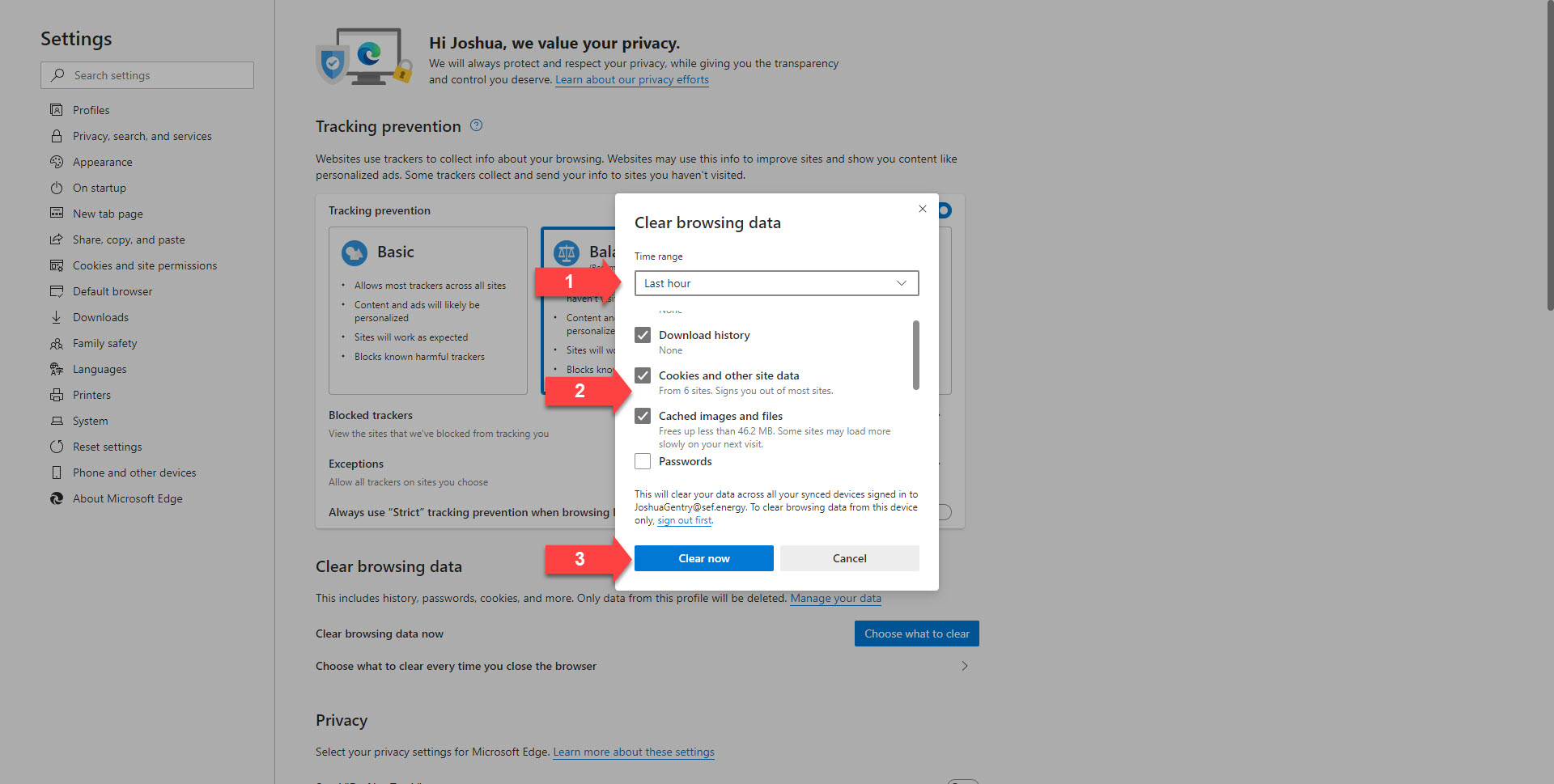Click Blocked trackers row

click(x=471, y=424)
